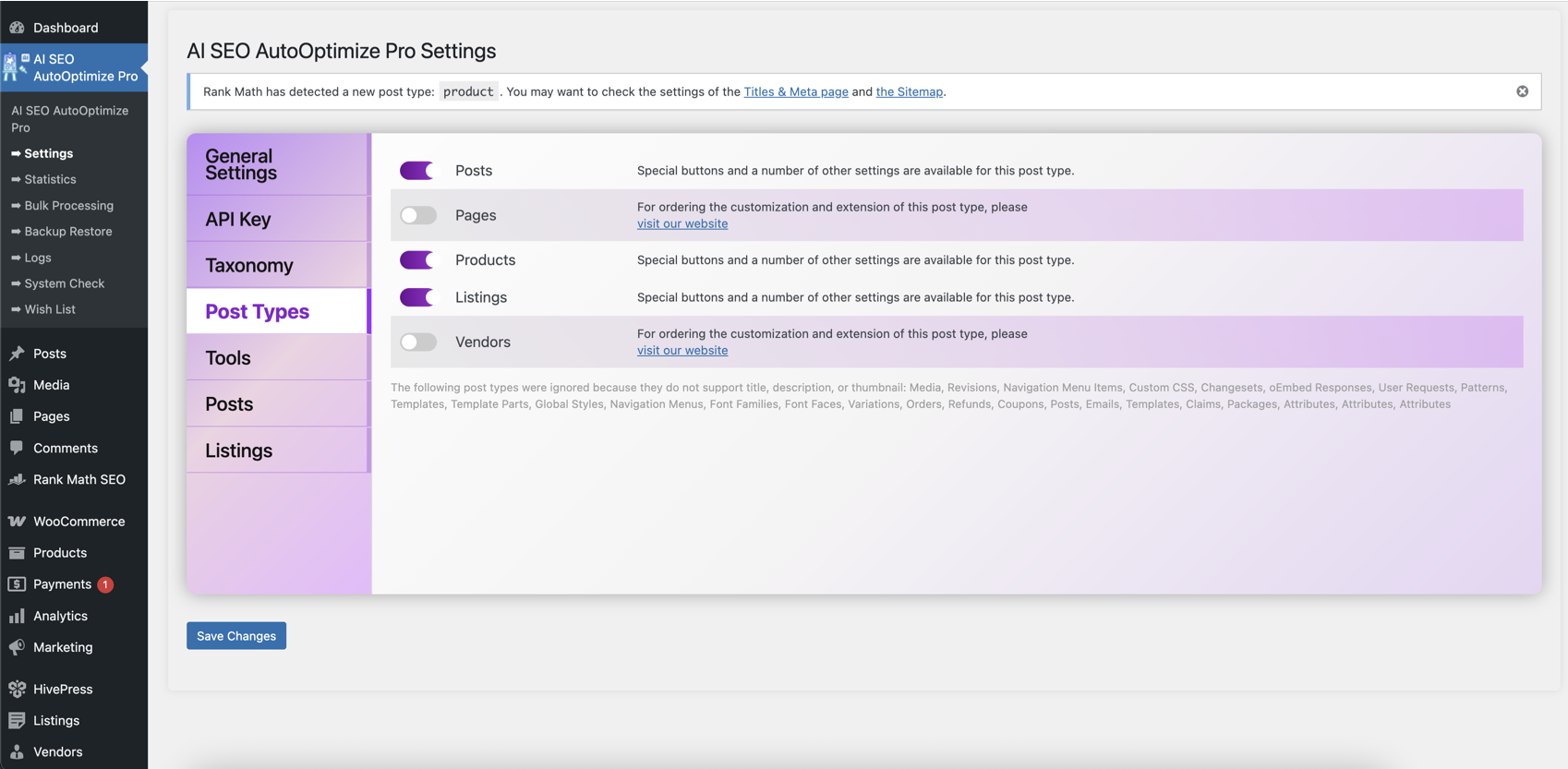This screenshot has height=769, width=1568.
Task: Click the Media icon in sidebar
Action: 17,385
